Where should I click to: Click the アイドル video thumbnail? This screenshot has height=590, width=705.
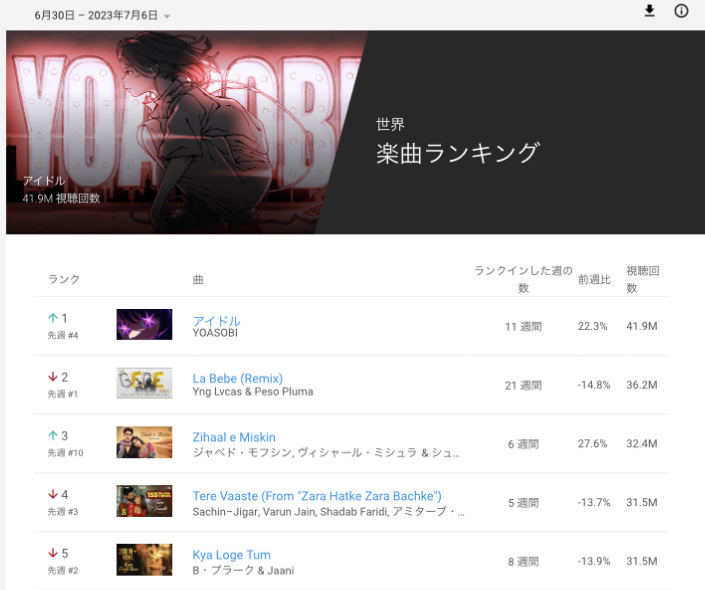[x=144, y=324]
